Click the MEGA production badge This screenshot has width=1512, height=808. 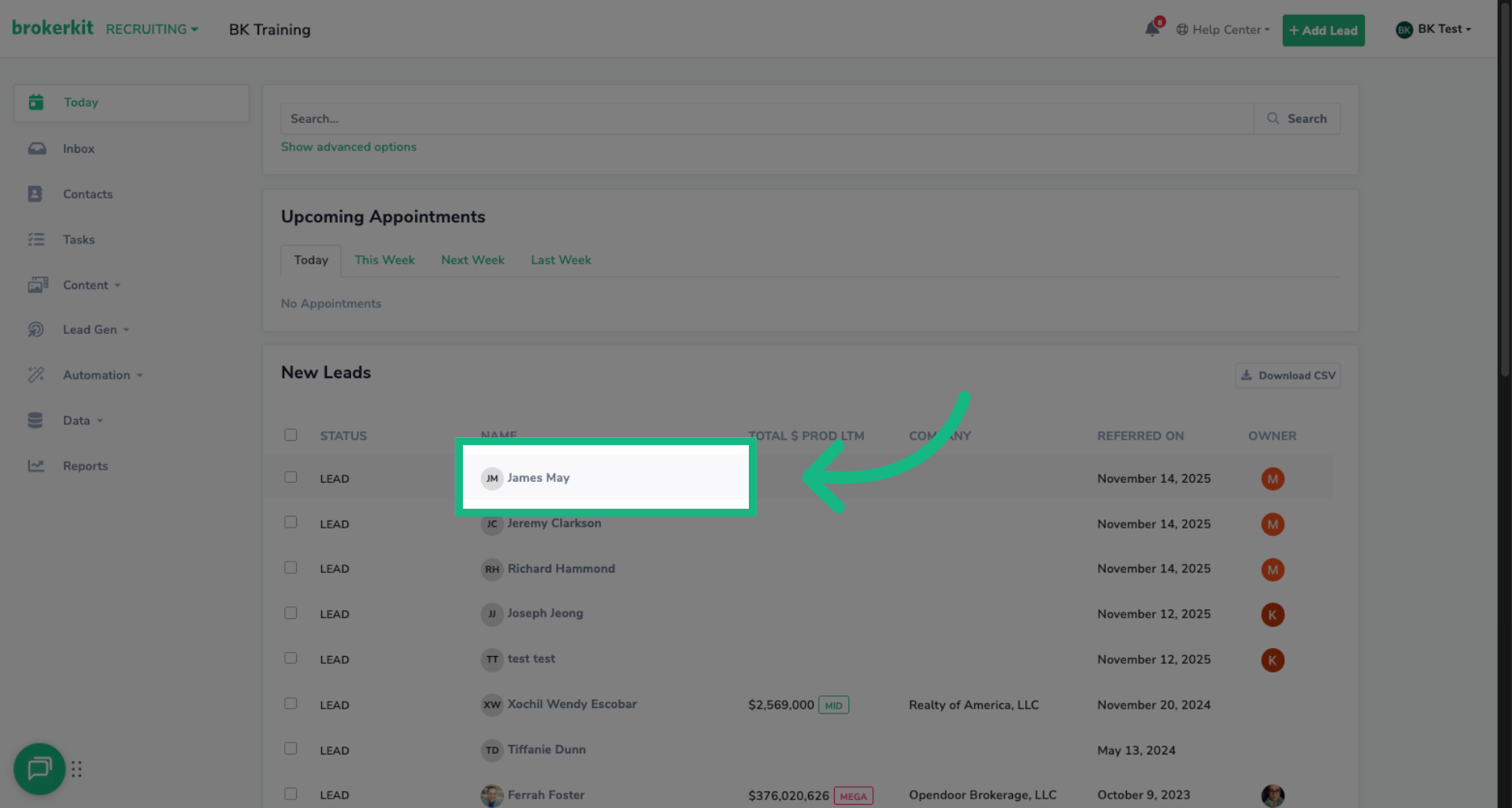tap(854, 796)
